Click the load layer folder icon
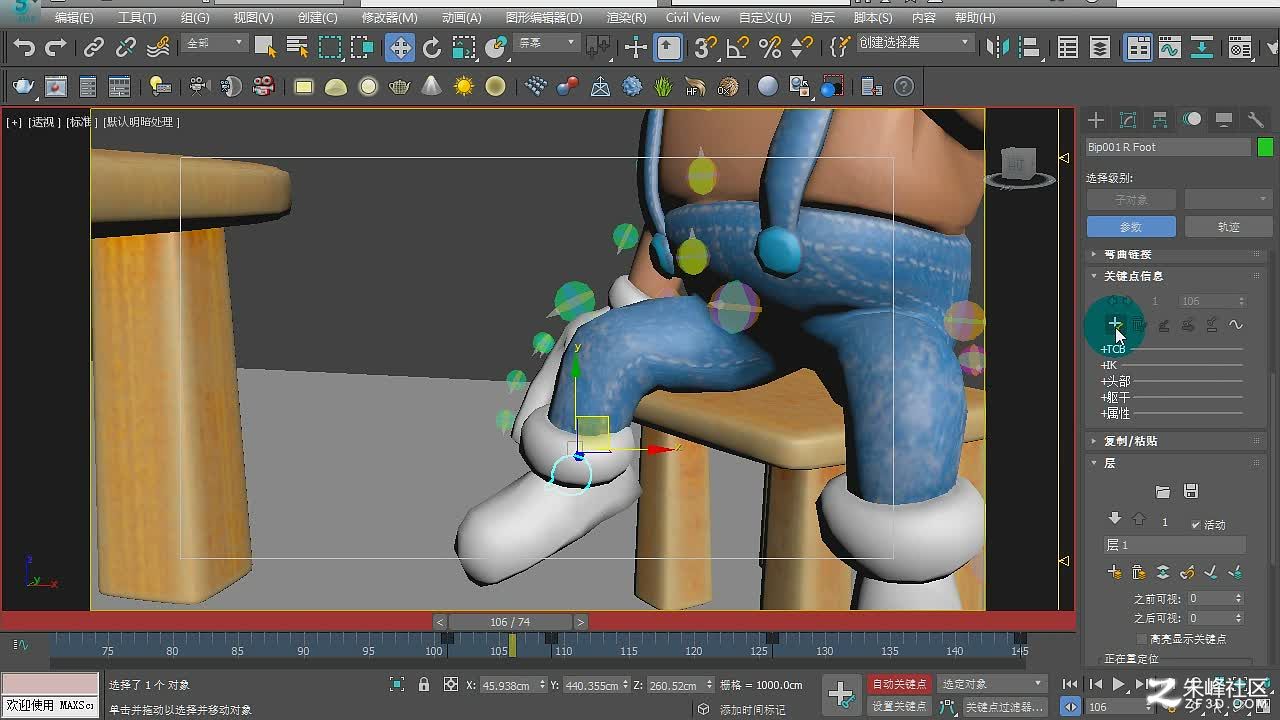This screenshot has width=1280, height=720. point(1162,492)
